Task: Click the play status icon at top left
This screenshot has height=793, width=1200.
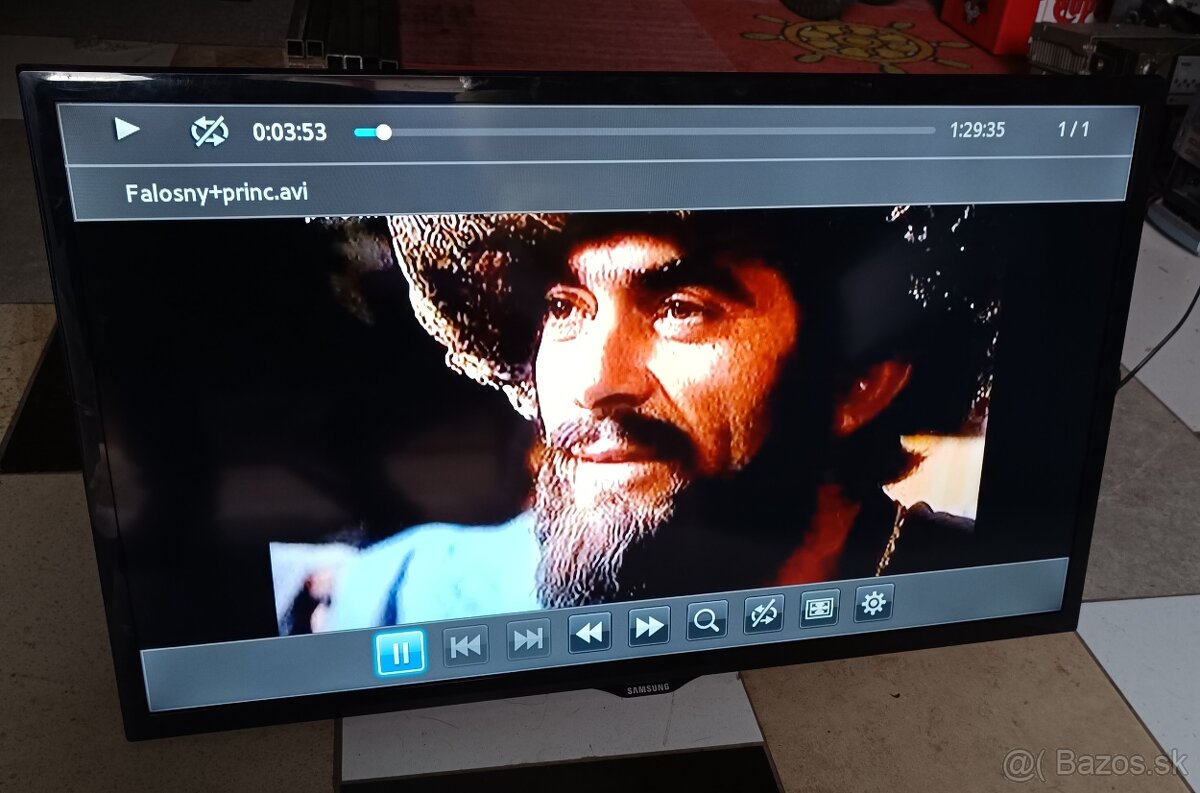Action: [x=126, y=129]
